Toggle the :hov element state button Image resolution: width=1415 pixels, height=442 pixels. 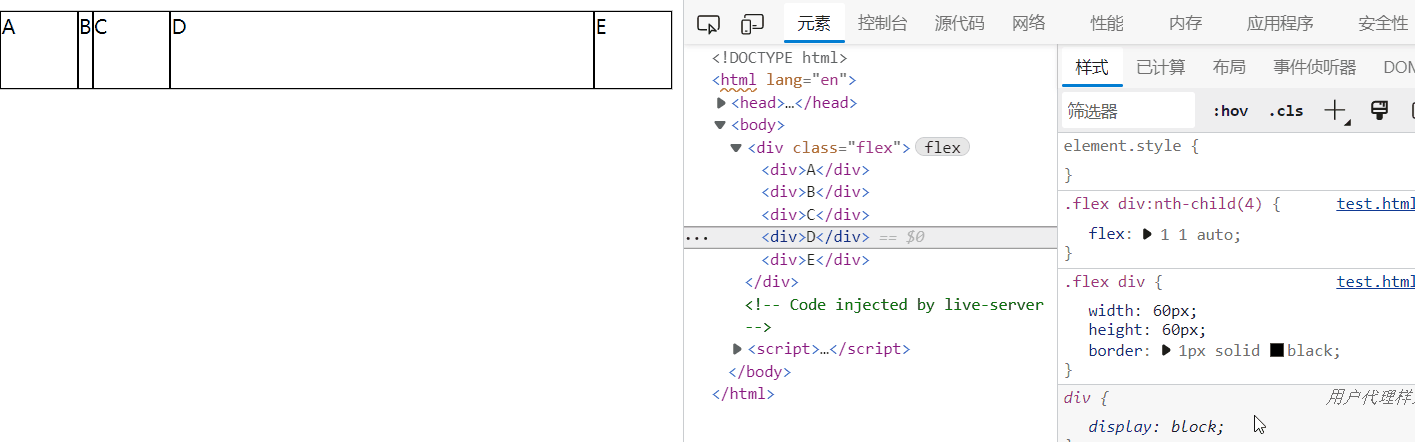point(1230,111)
